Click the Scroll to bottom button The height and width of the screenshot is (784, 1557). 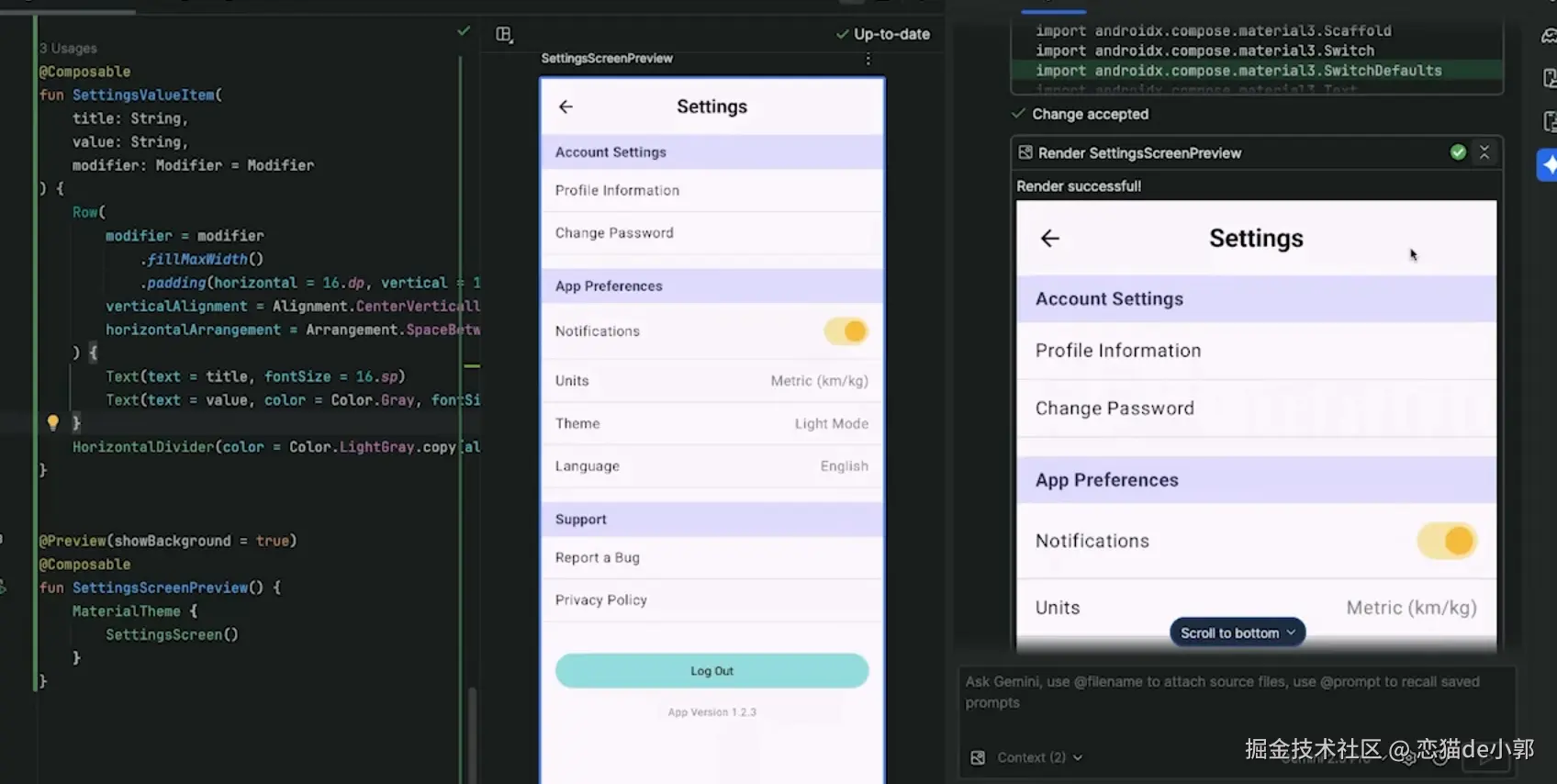click(1238, 633)
